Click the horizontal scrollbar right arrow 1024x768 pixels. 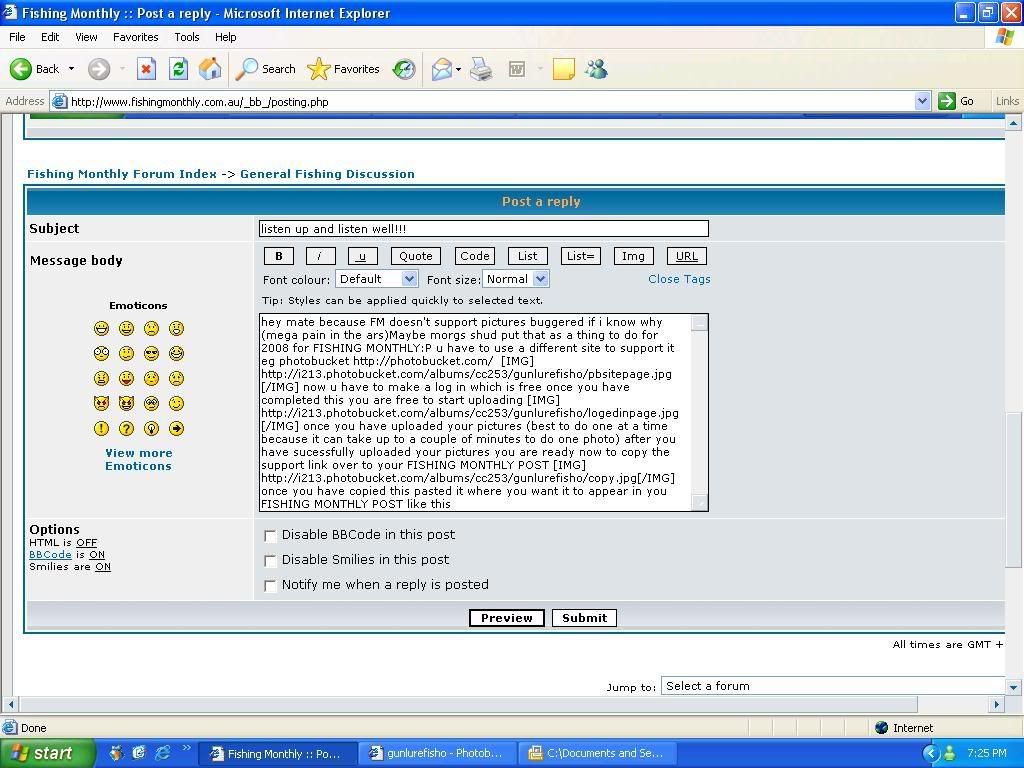(x=997, y=705)
